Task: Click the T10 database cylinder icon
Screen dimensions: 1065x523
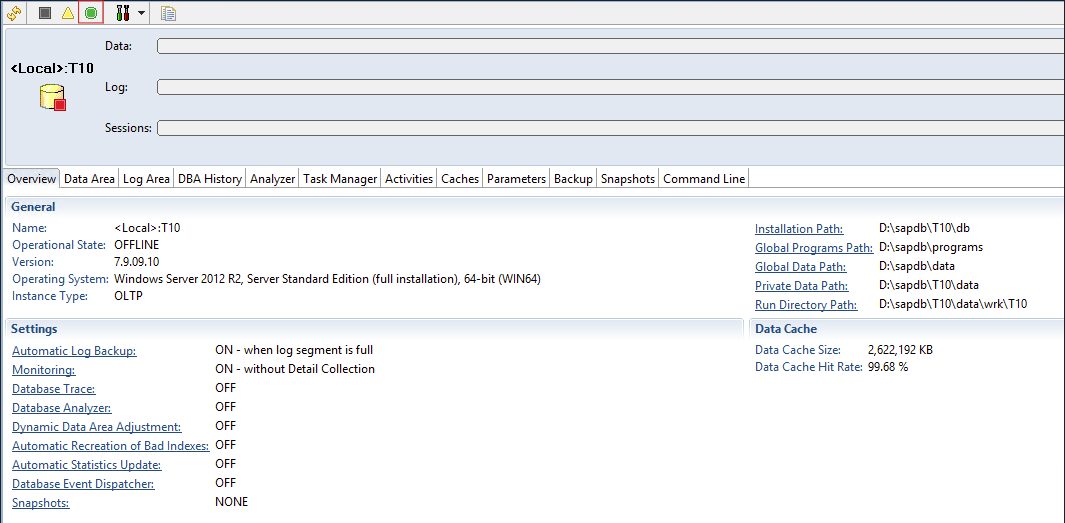Action: click(x=52, y=97)
